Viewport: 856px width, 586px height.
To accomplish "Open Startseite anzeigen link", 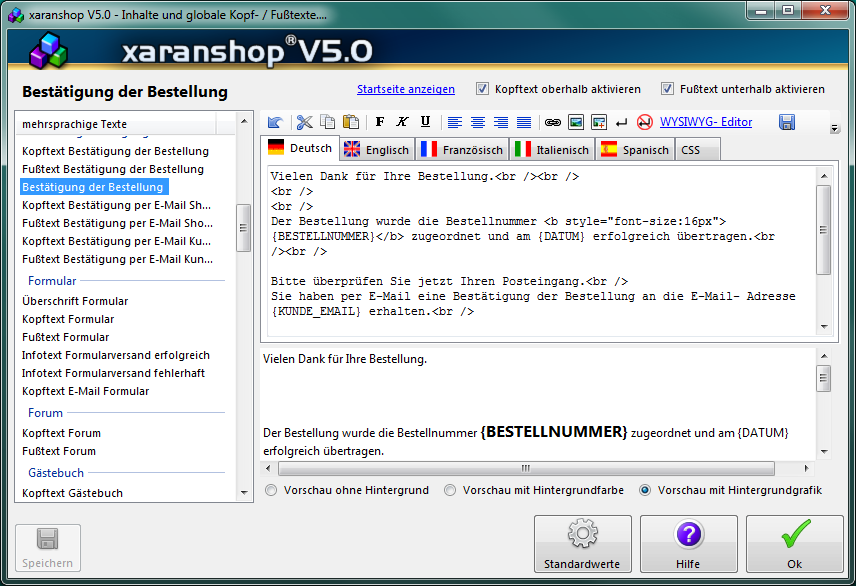I will click(406, 89).
